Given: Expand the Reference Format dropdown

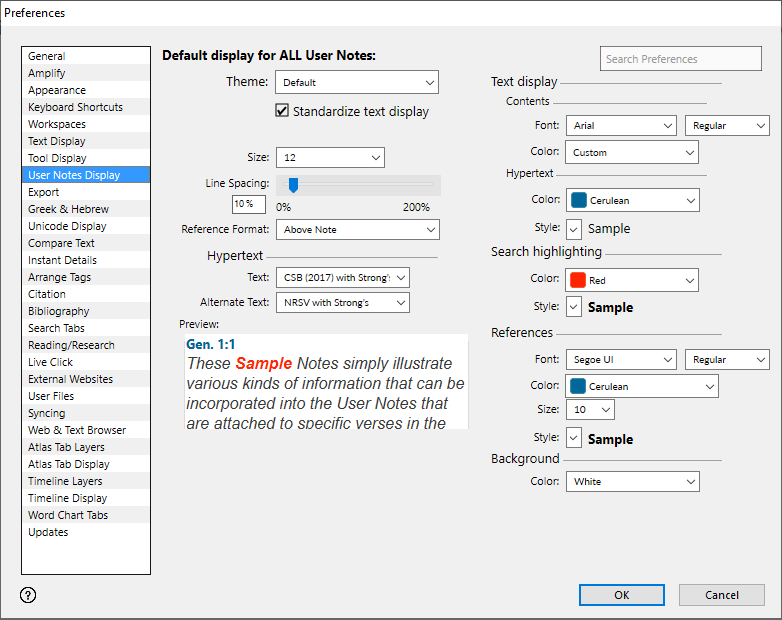Looking at the screenshot, I should [357, 230].
